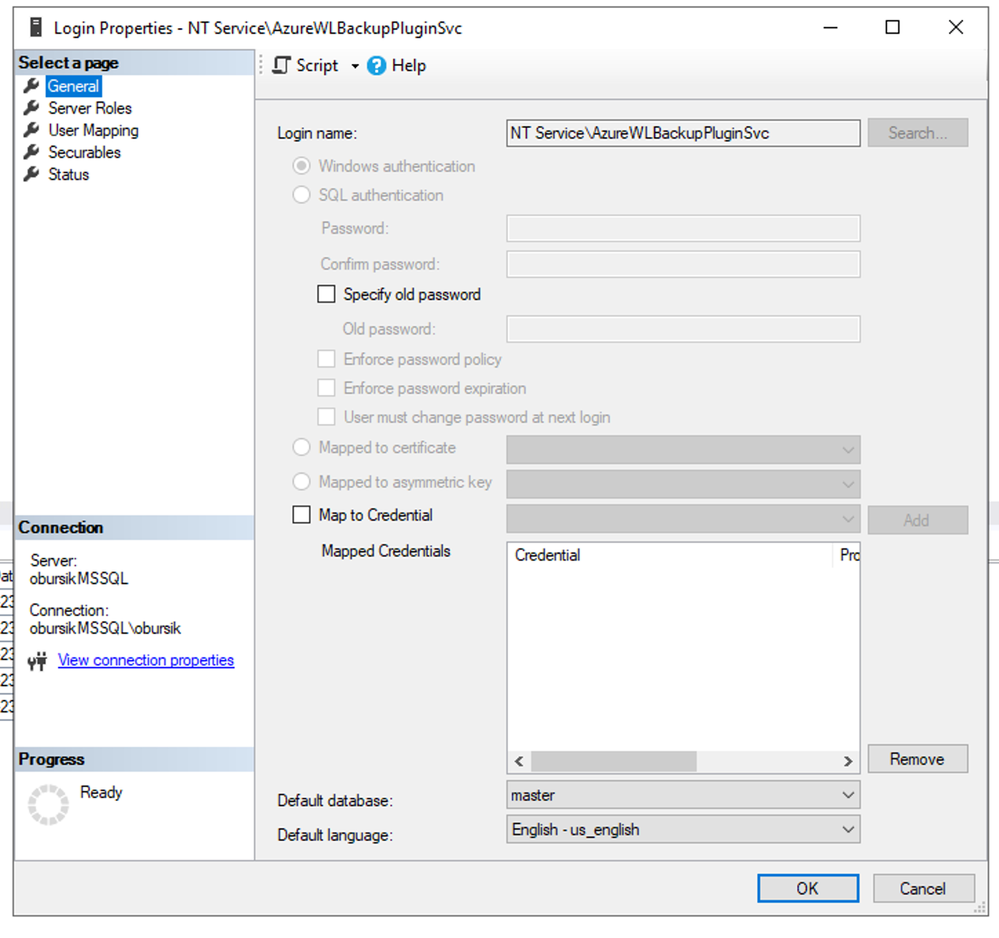Image resolution: width=999 pixels, height=938 pixels.
Task: Click wrench icon next to User Mapping
Action: (x=32, y=130)
